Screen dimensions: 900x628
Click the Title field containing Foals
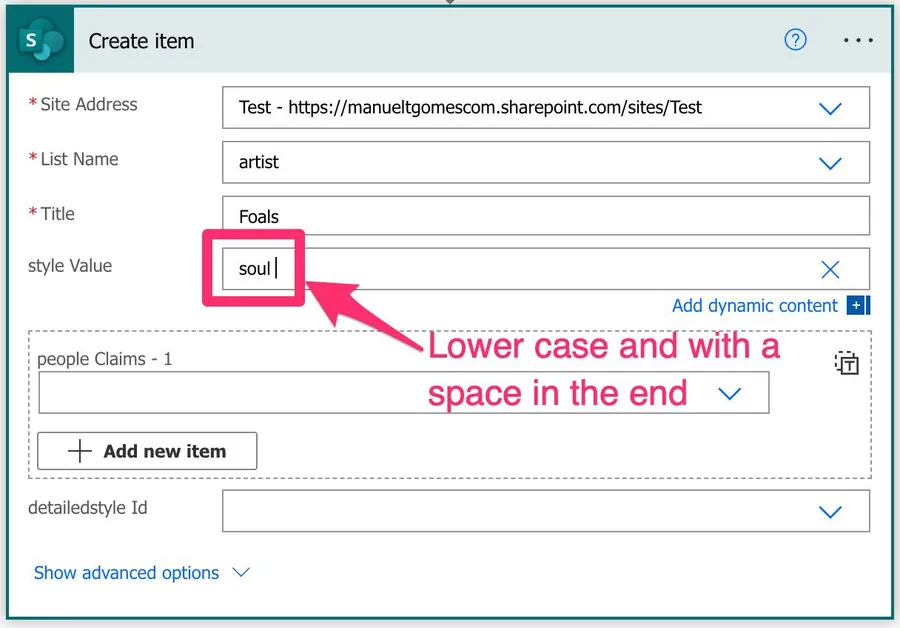(545, 216)
